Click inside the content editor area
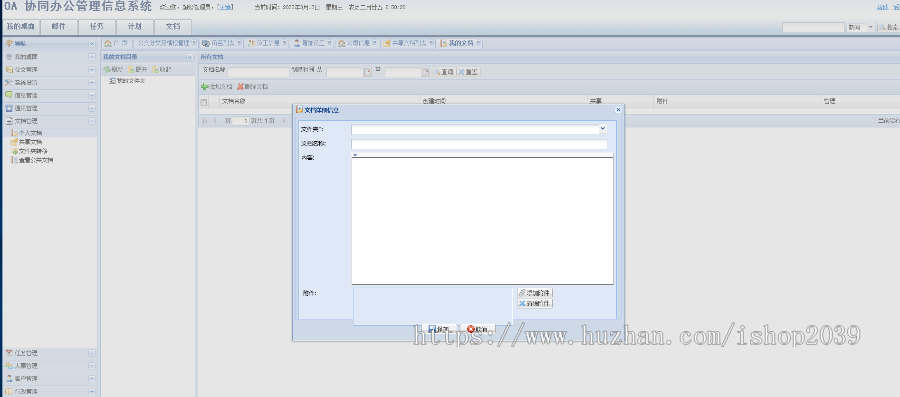Screen dimensions: 900x397 [x=482, y=221]
